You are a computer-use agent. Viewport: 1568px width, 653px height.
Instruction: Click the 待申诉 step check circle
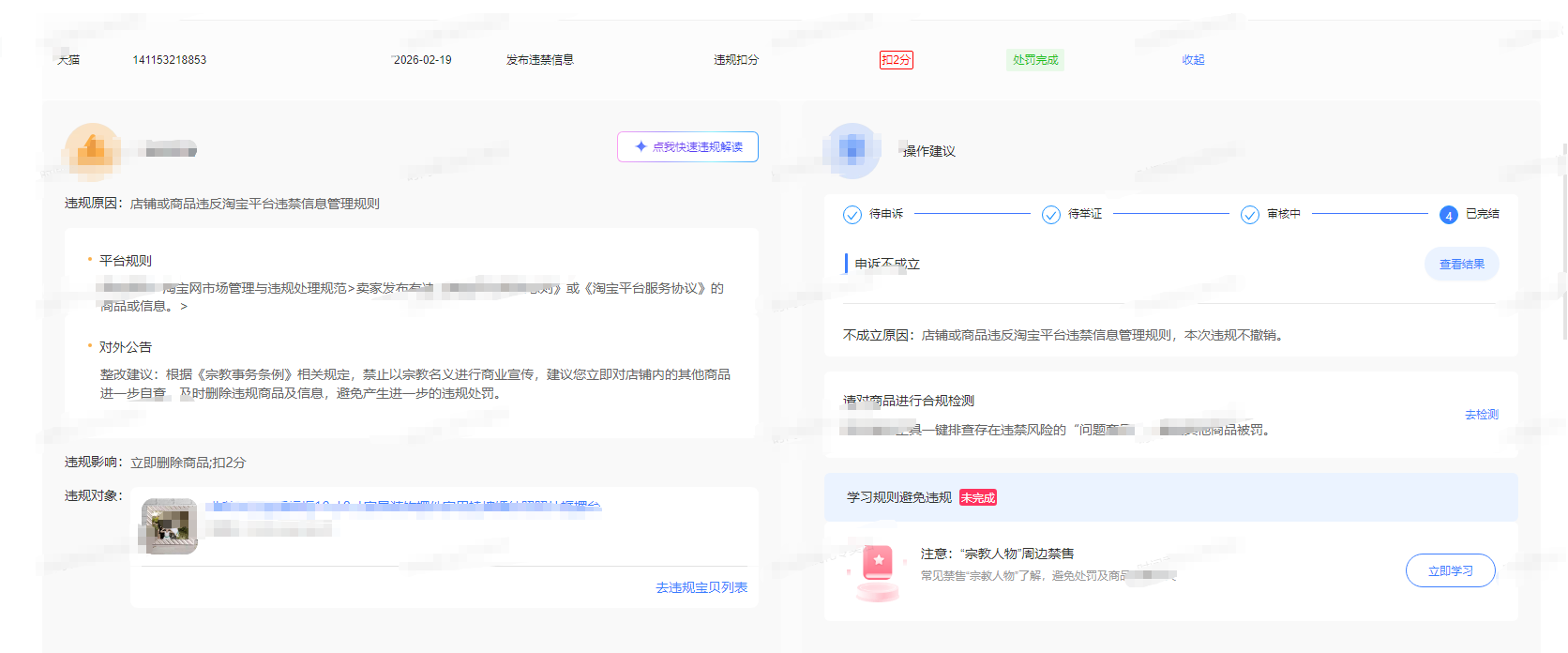(x=852, y=215)
